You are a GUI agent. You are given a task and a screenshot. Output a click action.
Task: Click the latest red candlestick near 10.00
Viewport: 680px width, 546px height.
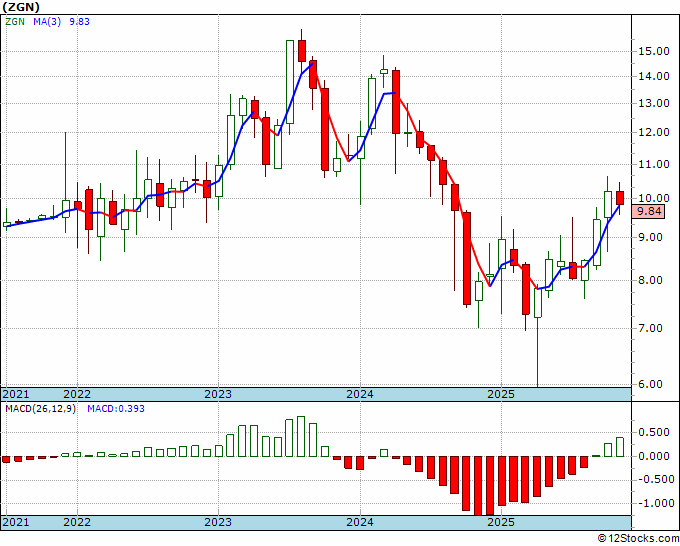[620, 198]
